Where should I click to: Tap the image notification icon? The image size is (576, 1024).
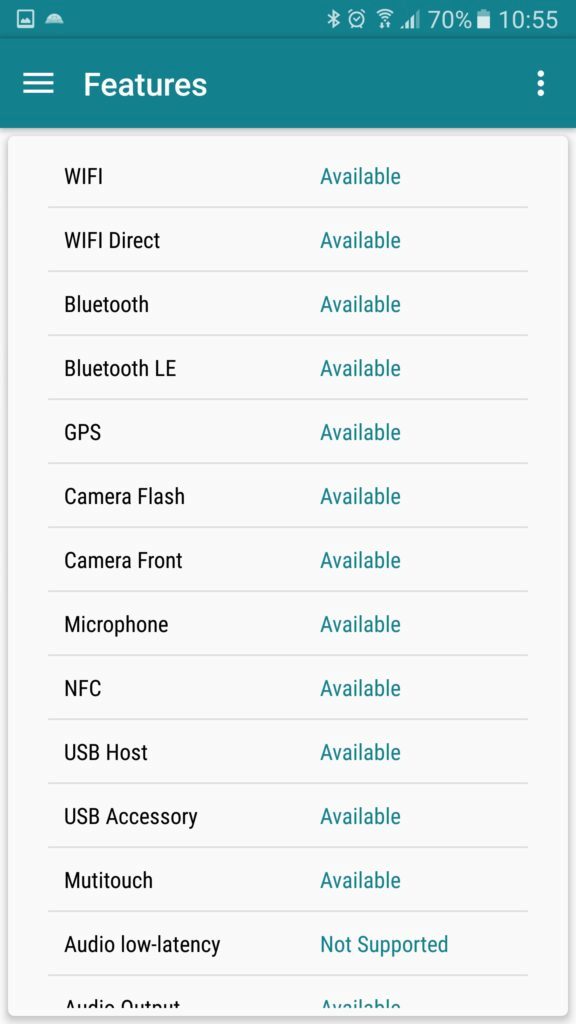[x=25, y=20]
